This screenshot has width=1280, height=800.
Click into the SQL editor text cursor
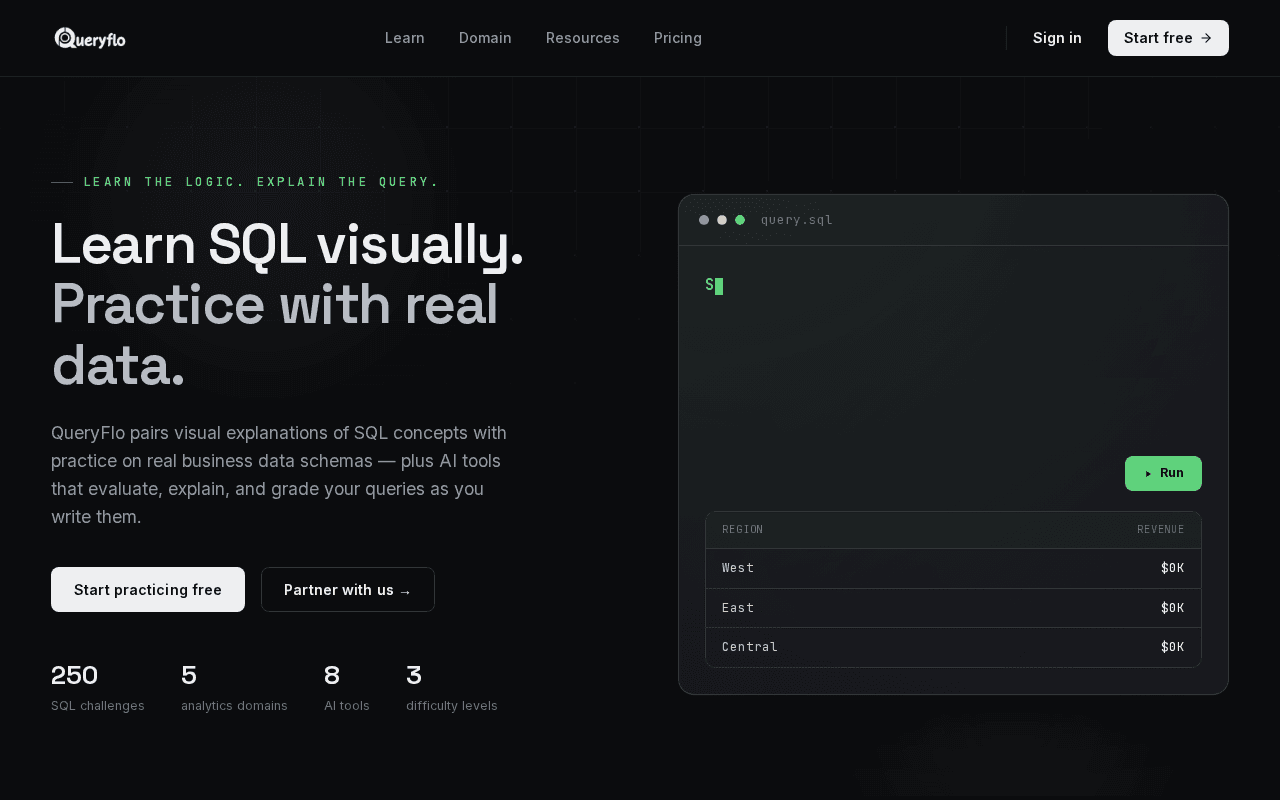point(719,286)
